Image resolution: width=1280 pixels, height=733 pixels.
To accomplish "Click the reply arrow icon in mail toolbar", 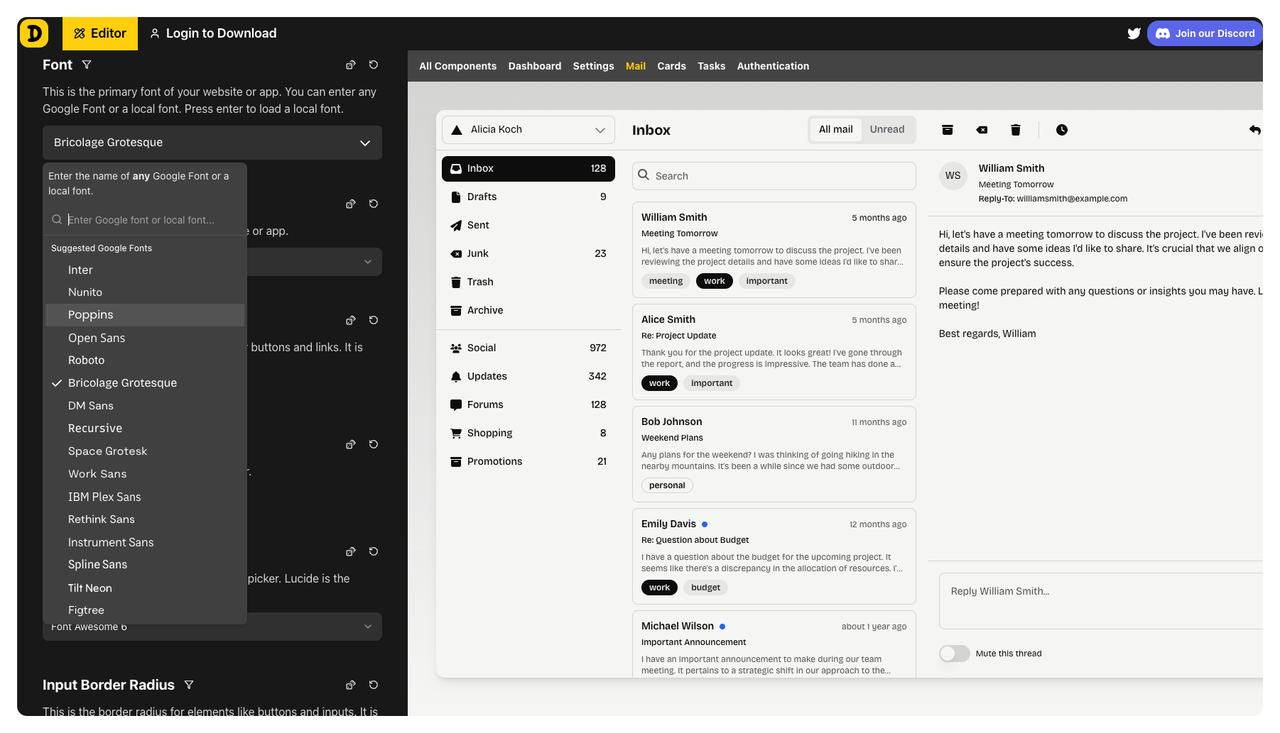I will [1254, 130].
